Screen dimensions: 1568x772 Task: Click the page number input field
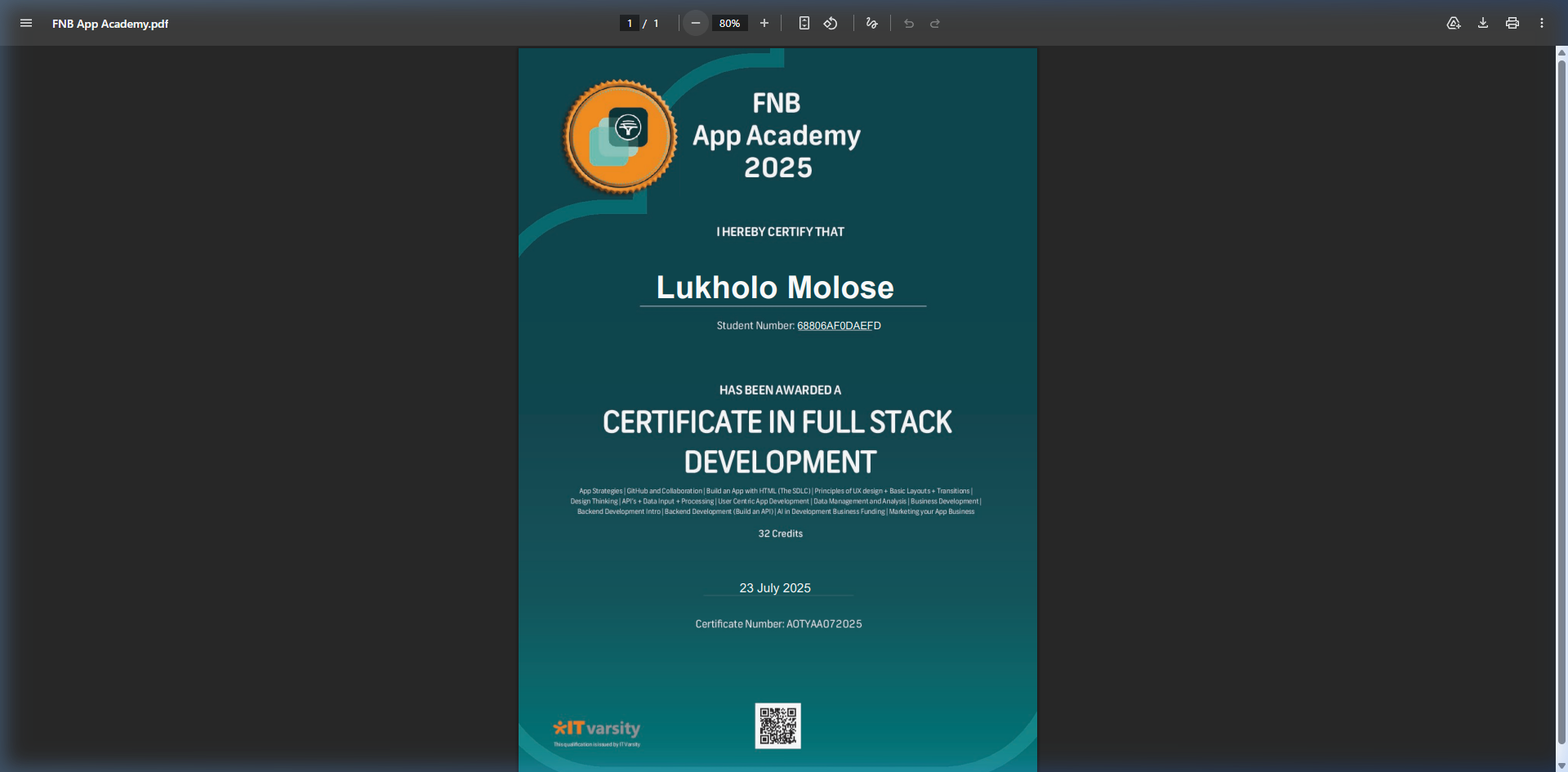pos(630,23)
